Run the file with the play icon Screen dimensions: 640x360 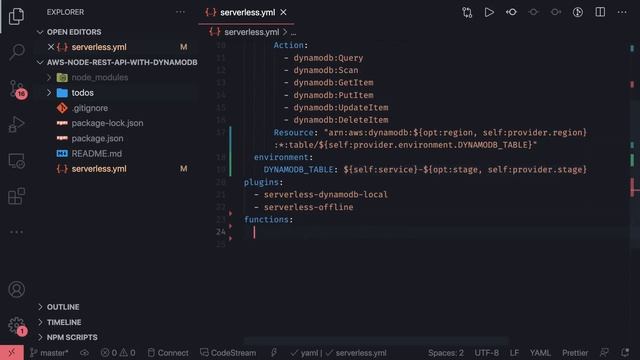pos(489,12)
